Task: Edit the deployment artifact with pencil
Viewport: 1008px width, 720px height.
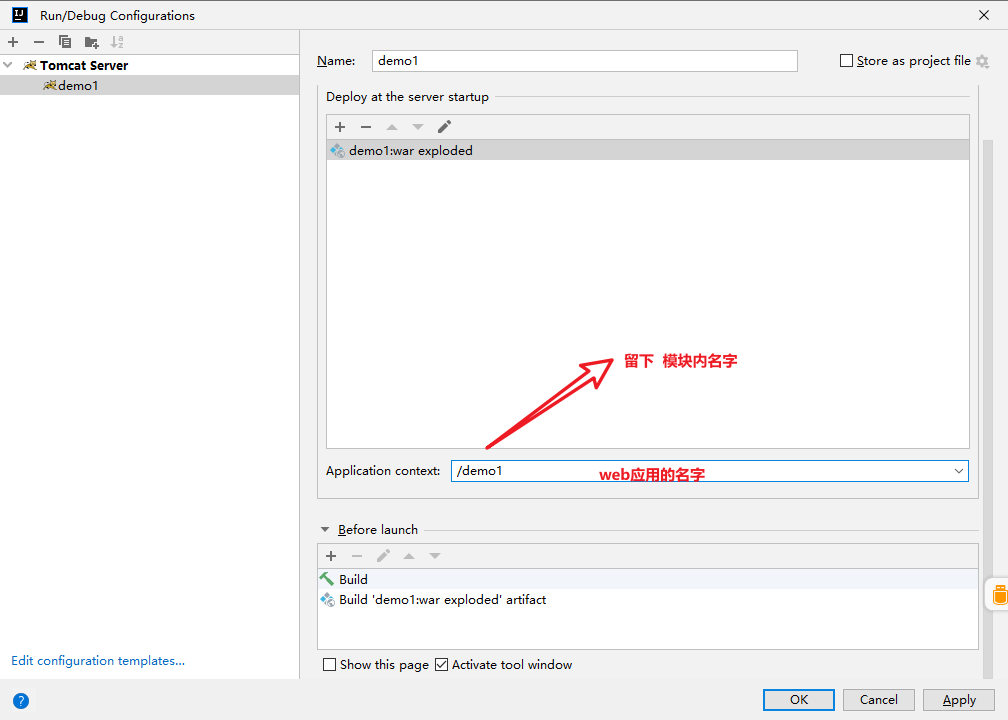Action: [444, 127]
